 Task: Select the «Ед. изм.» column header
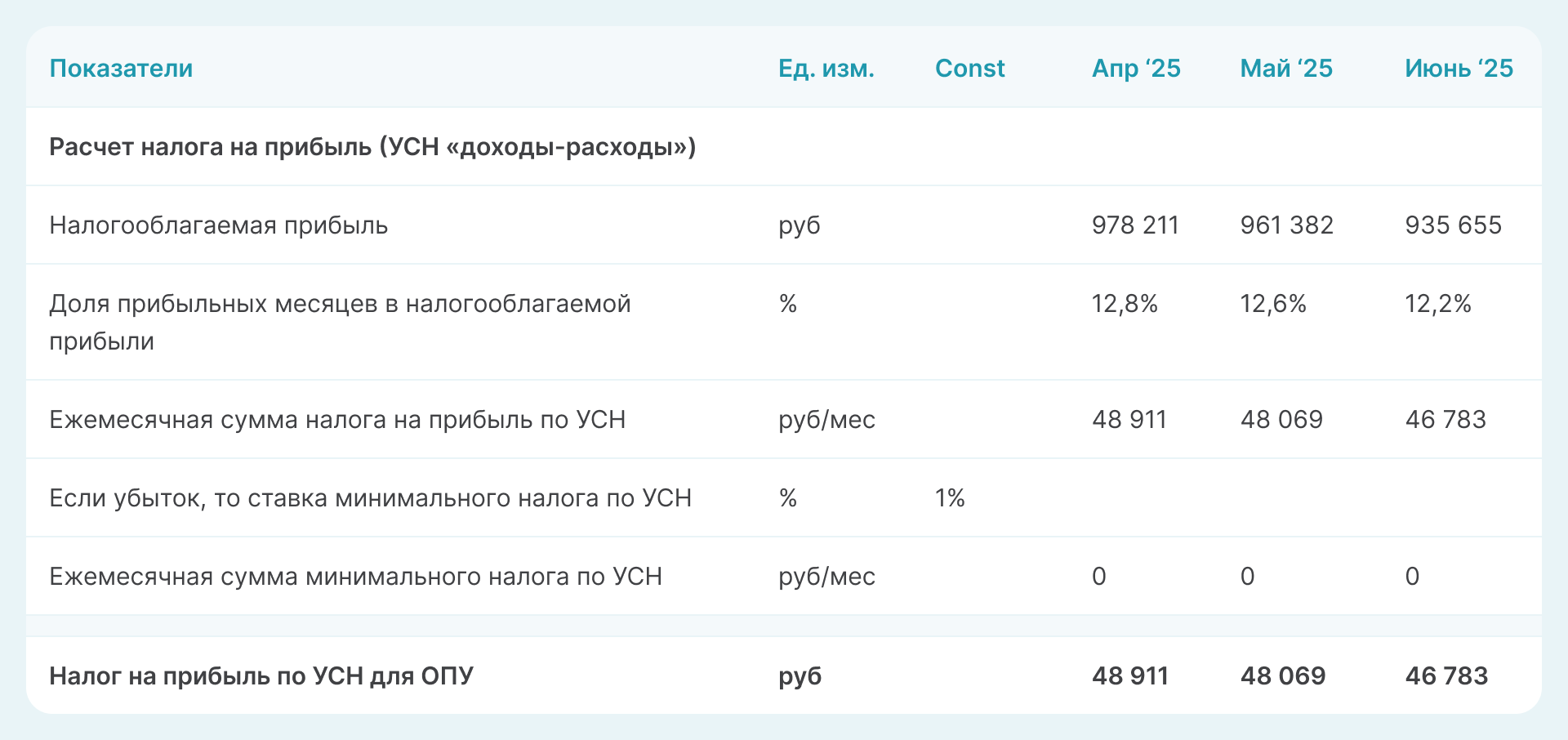pyautogui.click(x=826, y=69)
